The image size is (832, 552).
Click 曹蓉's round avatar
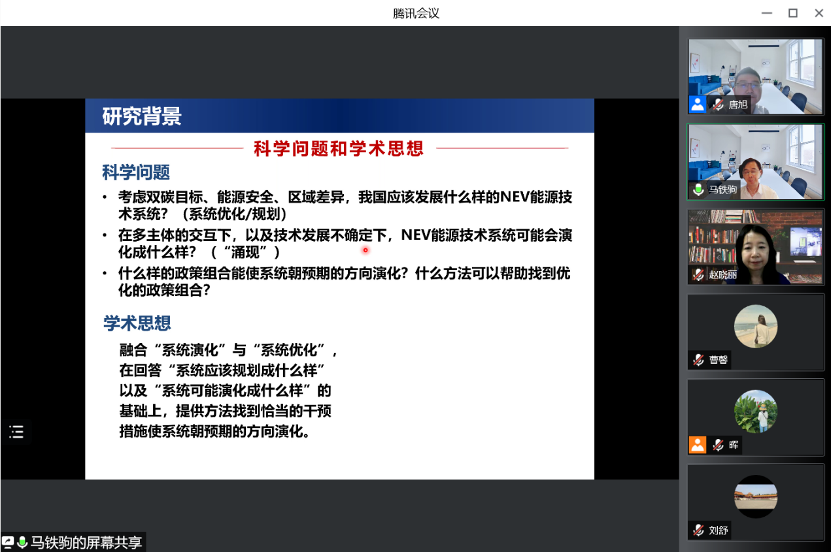point(755,326)
